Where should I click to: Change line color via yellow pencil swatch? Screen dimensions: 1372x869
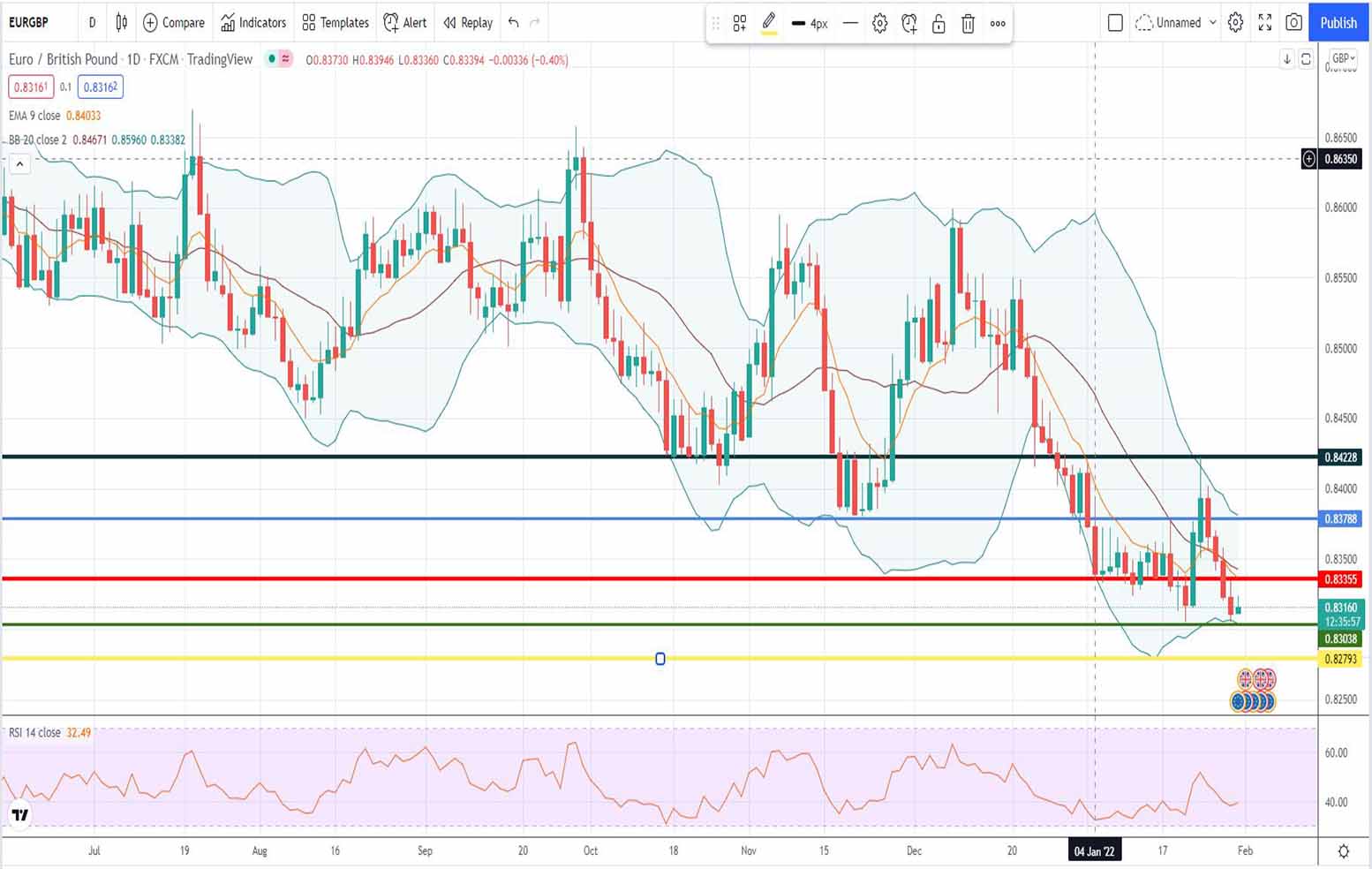tap(769, 24)
